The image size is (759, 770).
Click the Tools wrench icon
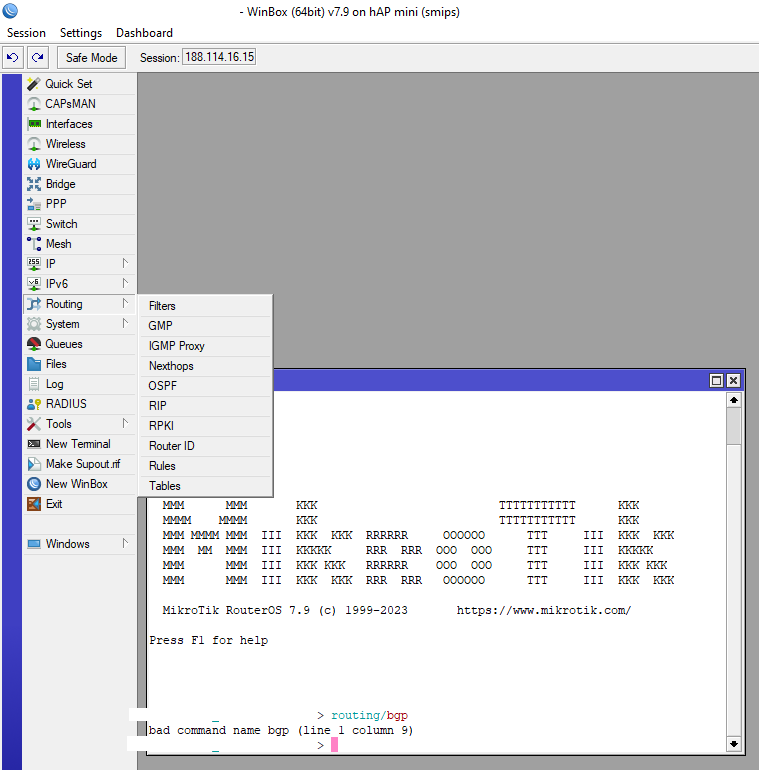(x=34, y=424)
